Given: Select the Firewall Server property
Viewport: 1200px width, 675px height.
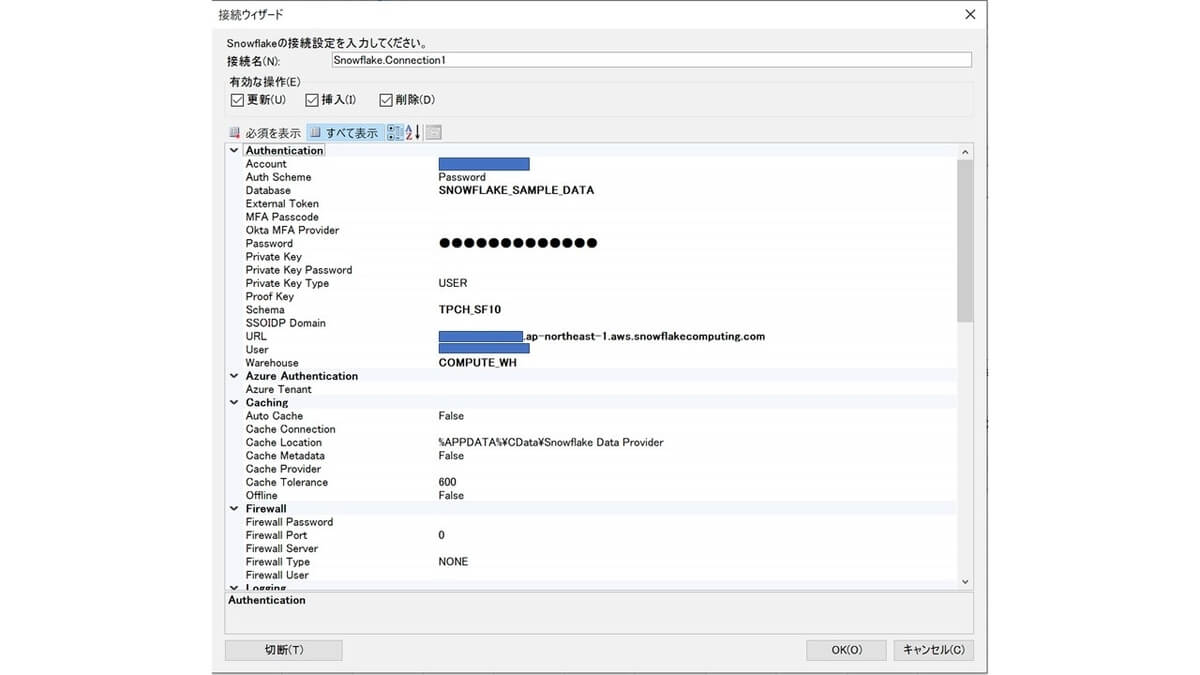Looking at the screenshot, I should [282, 548].
